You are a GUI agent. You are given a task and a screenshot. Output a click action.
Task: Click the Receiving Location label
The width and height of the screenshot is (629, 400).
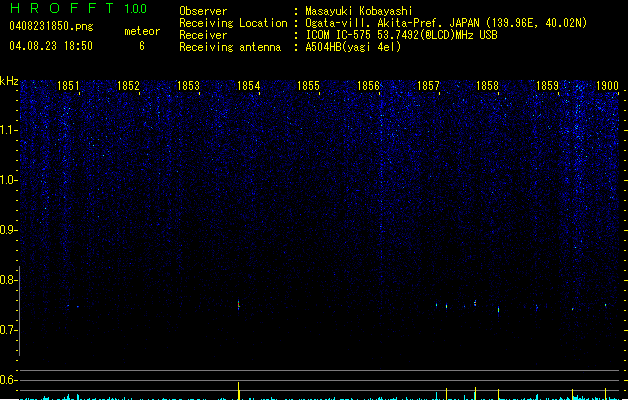pyautogui.click(x=233, y=23)
